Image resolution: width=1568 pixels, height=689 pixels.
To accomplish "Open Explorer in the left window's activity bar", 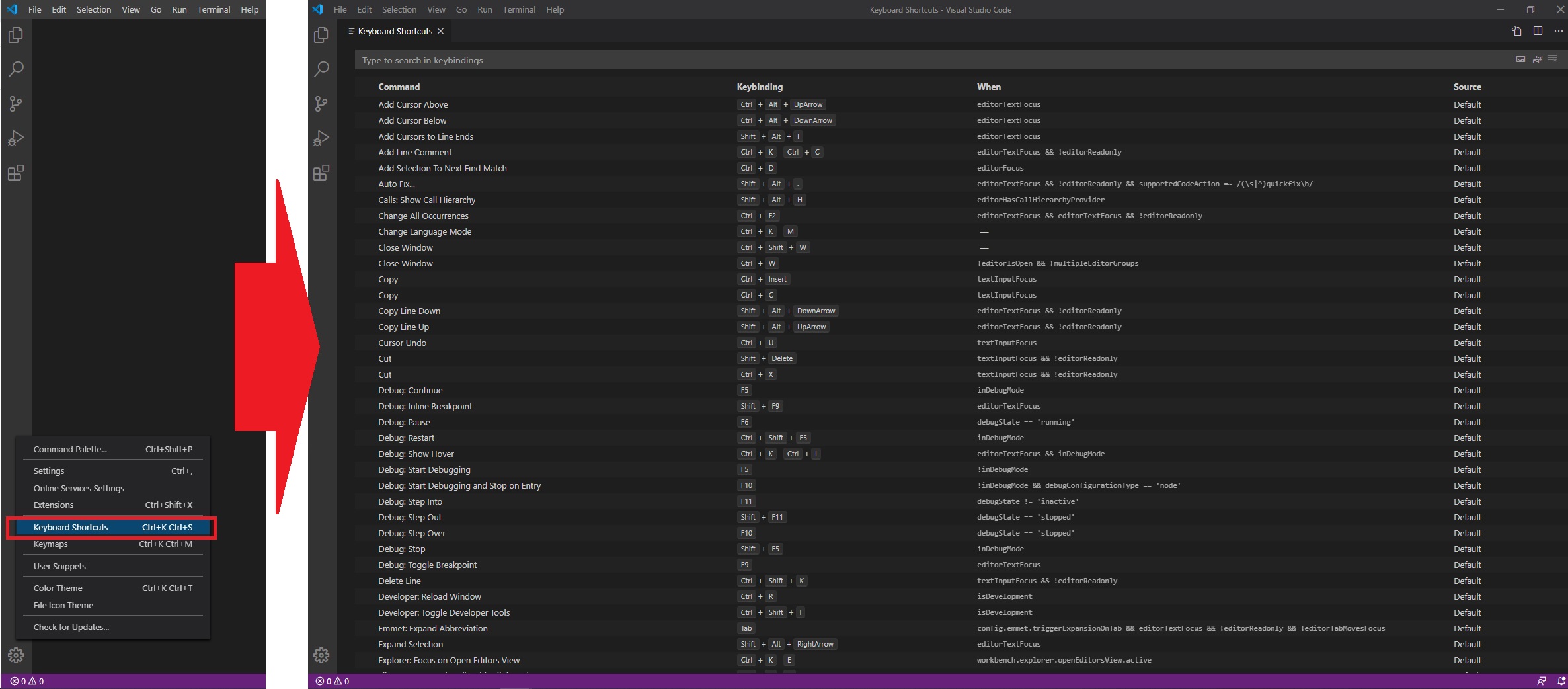I will [x=16, y=35].
